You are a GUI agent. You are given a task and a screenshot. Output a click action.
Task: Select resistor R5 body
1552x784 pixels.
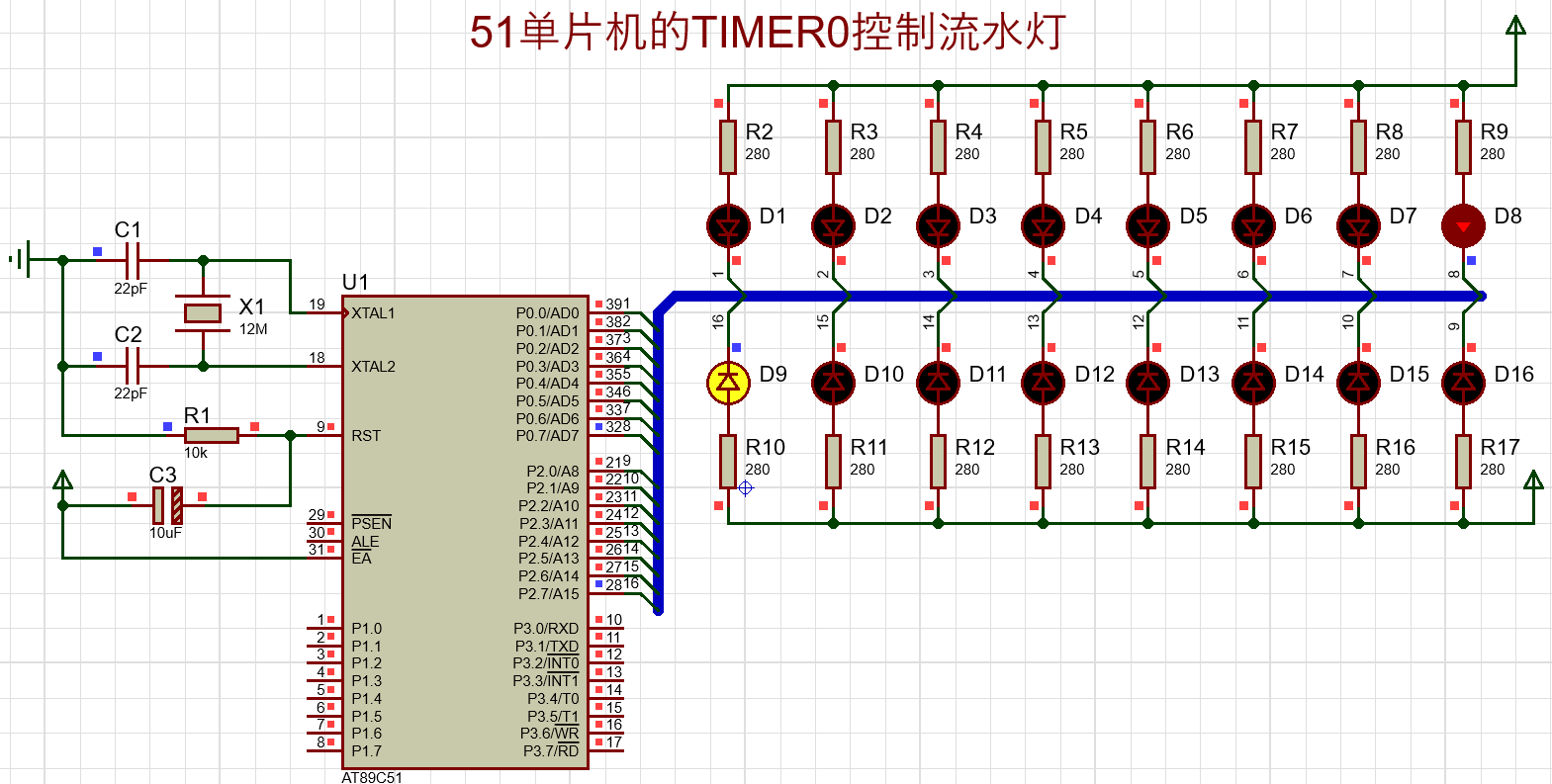[x=1043, y=146]
